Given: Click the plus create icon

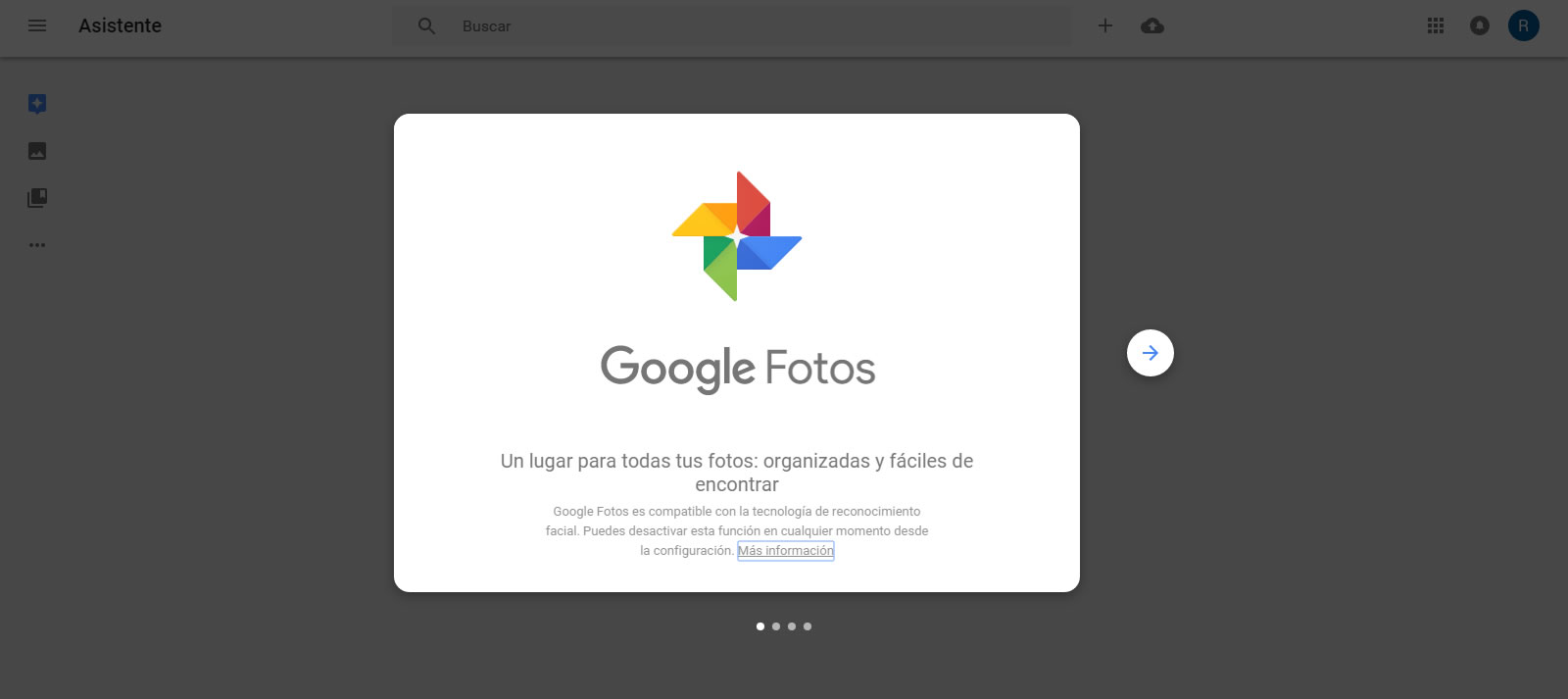Looking at the screenshot, I should (1104, 26).
